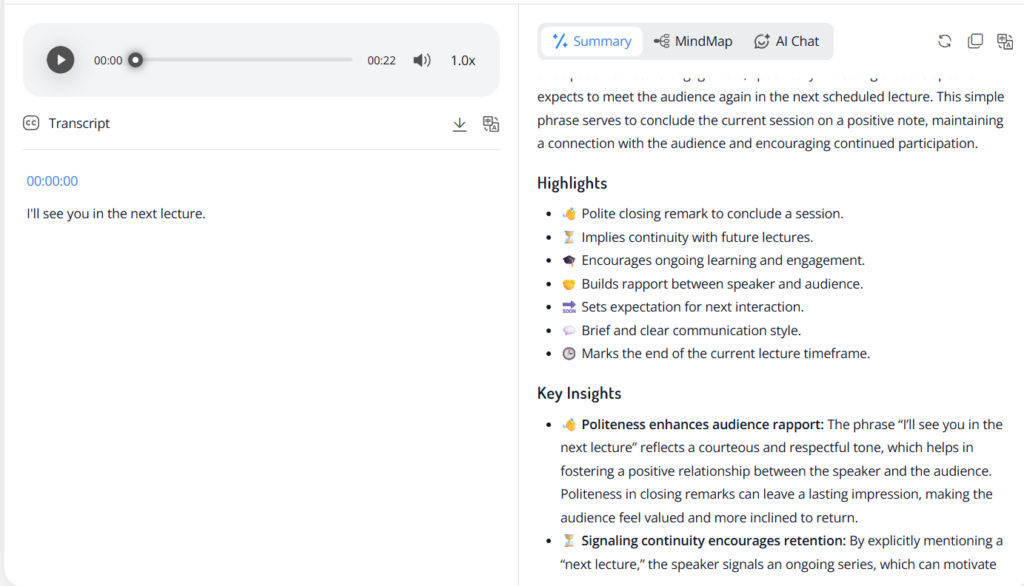Regenerate the summary with the refresh icon
Image resolution: width=1024 pixels, height=586 pixels.
[944, 41]
